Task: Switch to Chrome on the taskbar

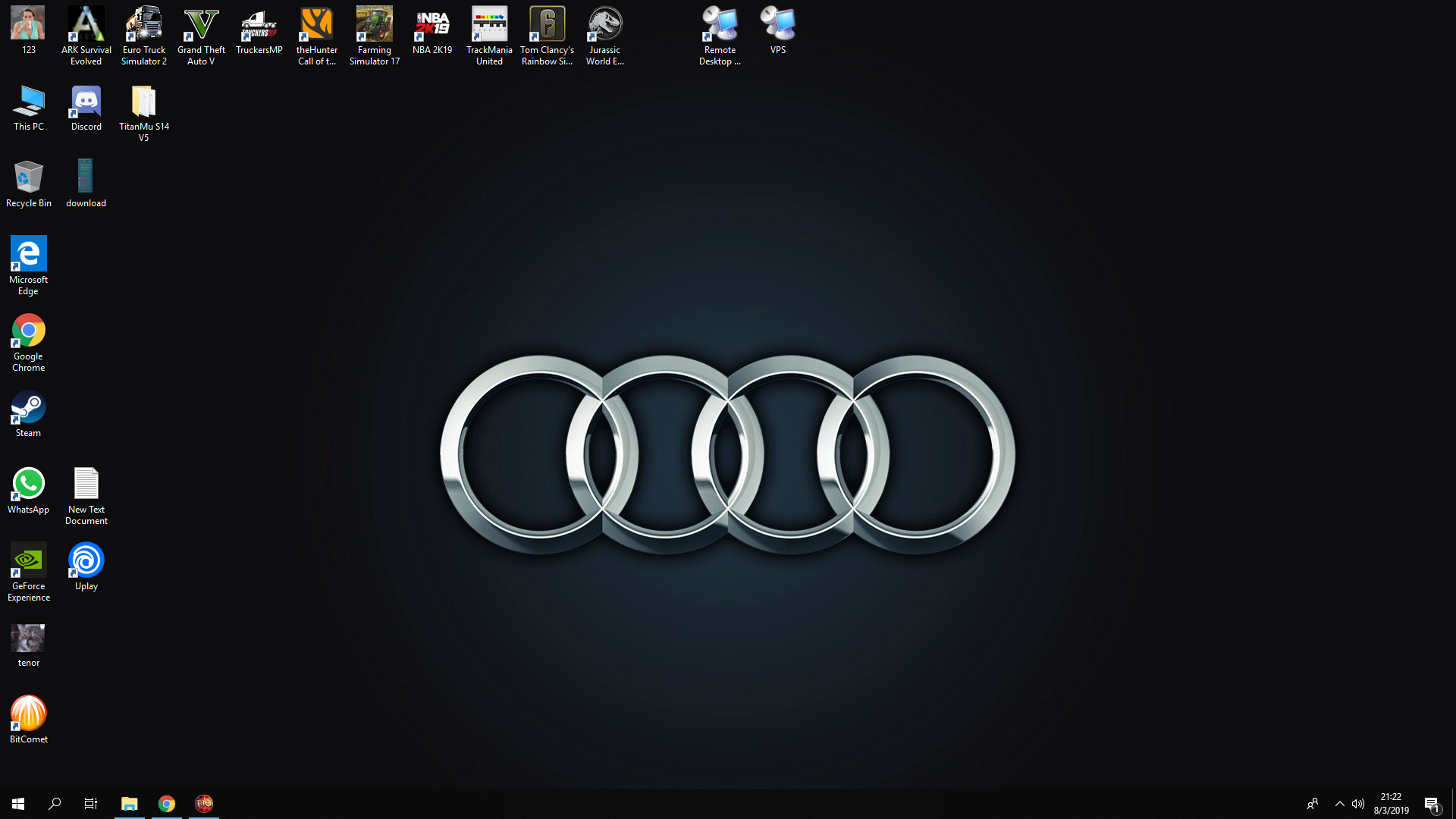Action: [167, 804]
